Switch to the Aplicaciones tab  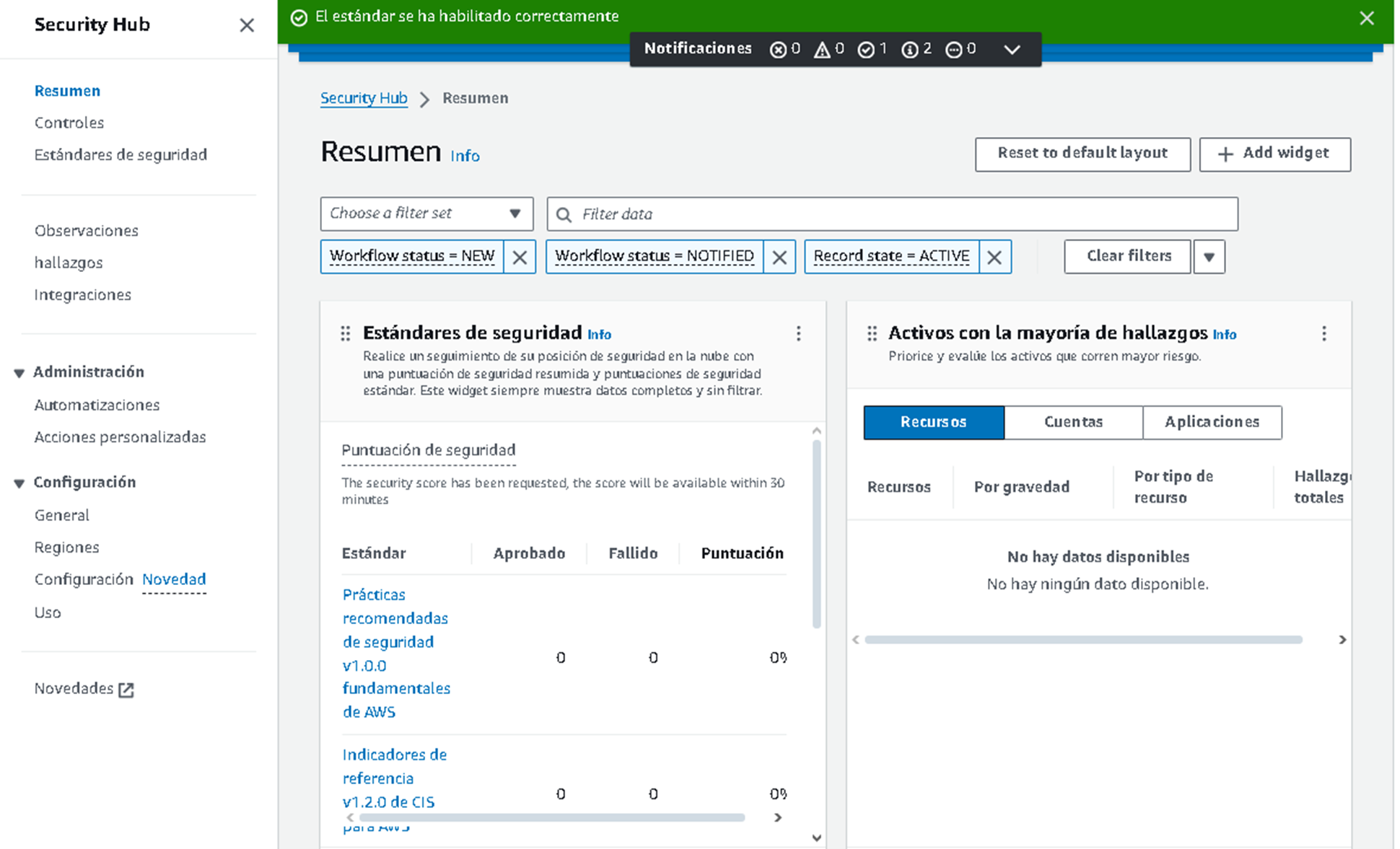[1212, 422]
